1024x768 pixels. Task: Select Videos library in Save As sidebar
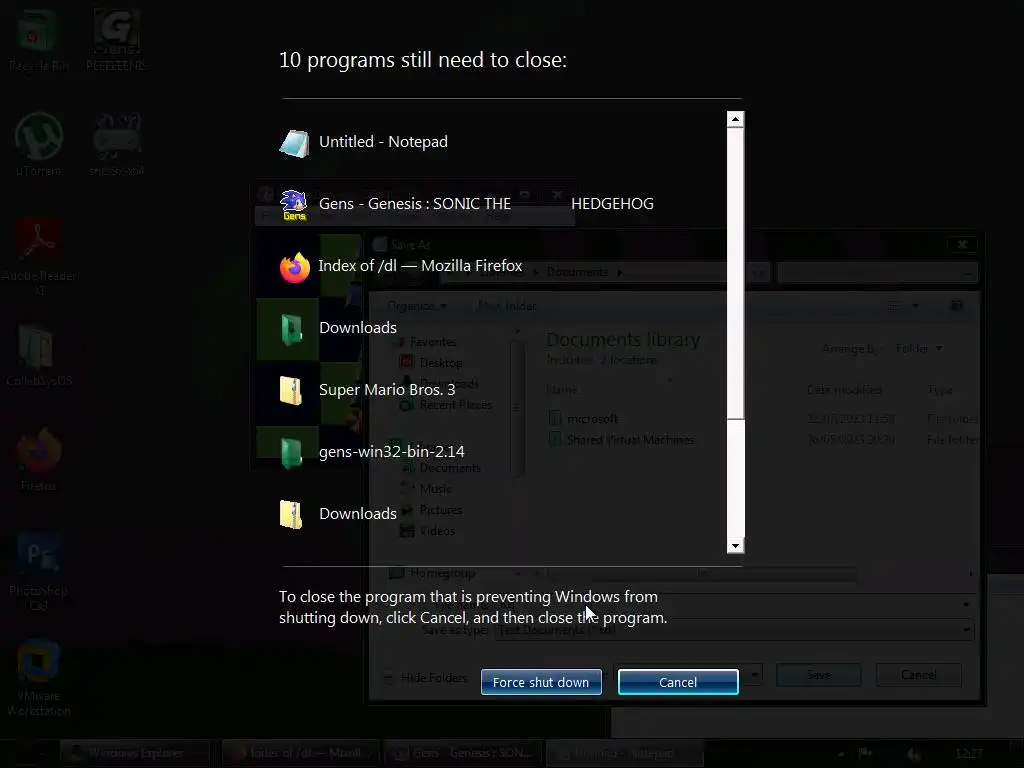[427, 530]
